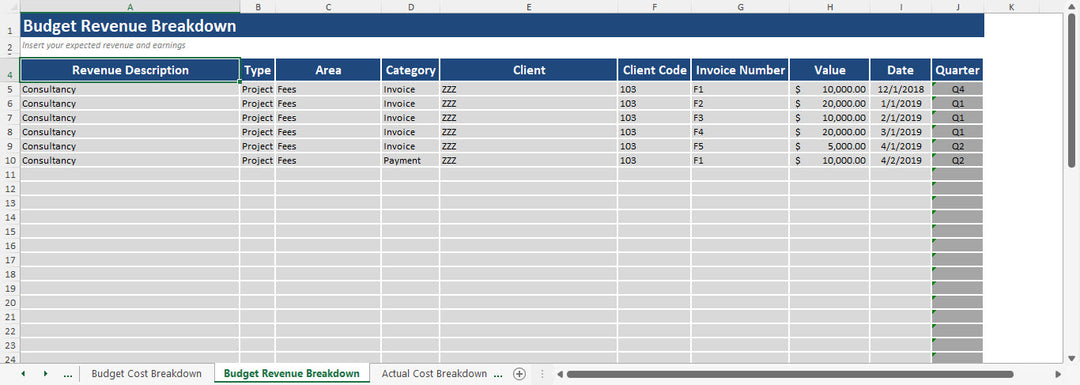The width and height of the screenshot is (1080, 385).
Task: Select the Category header cell
Action: click(x=411, y=70)
